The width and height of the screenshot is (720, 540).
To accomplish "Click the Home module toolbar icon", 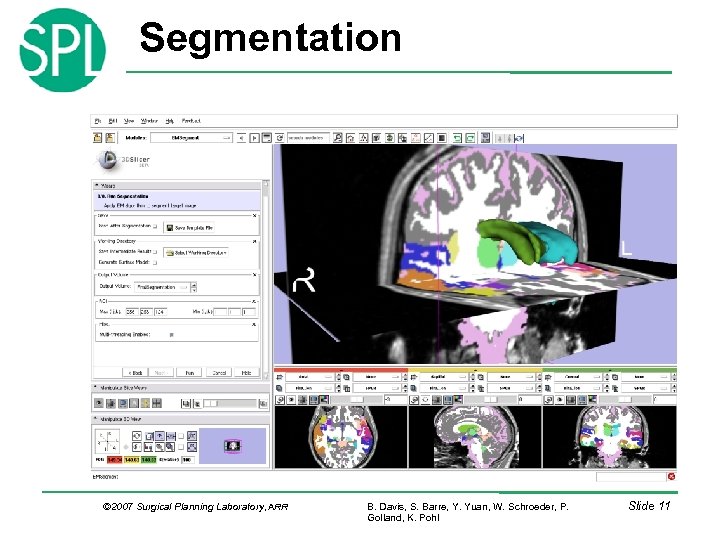I will click(x=351, y=138).
